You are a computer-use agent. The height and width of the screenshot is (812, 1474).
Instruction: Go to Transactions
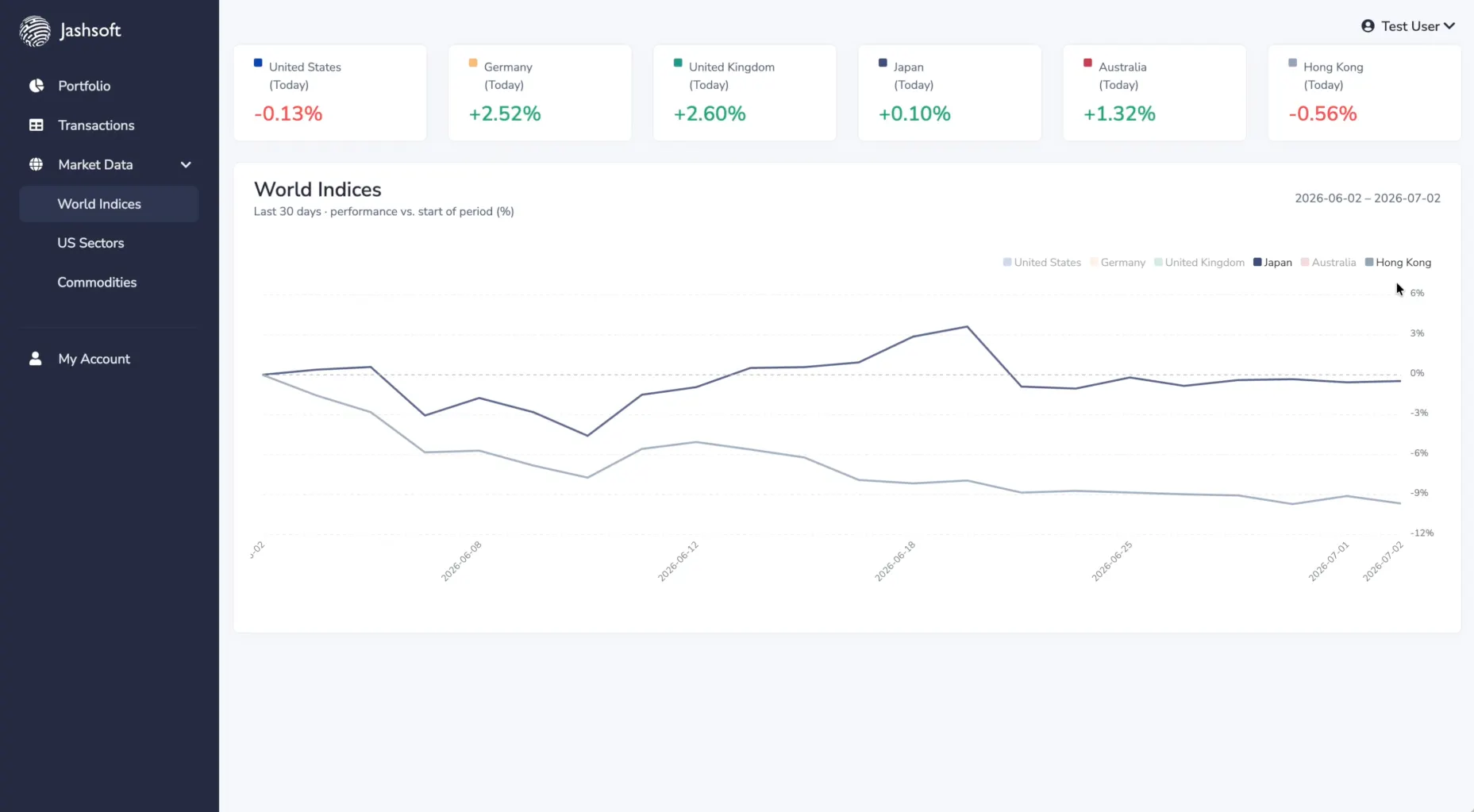(x=96, y=125)
